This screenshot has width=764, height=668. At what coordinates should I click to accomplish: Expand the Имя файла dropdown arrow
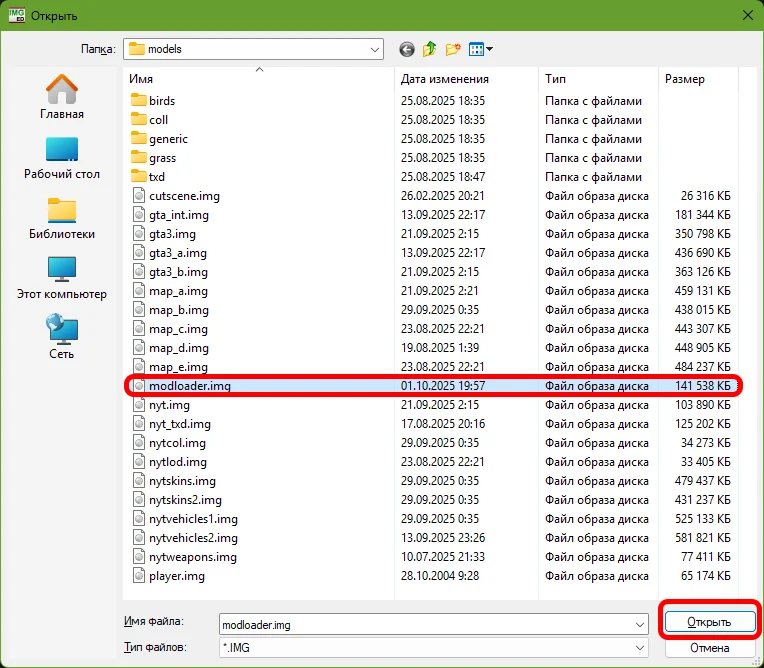(640, 623)
